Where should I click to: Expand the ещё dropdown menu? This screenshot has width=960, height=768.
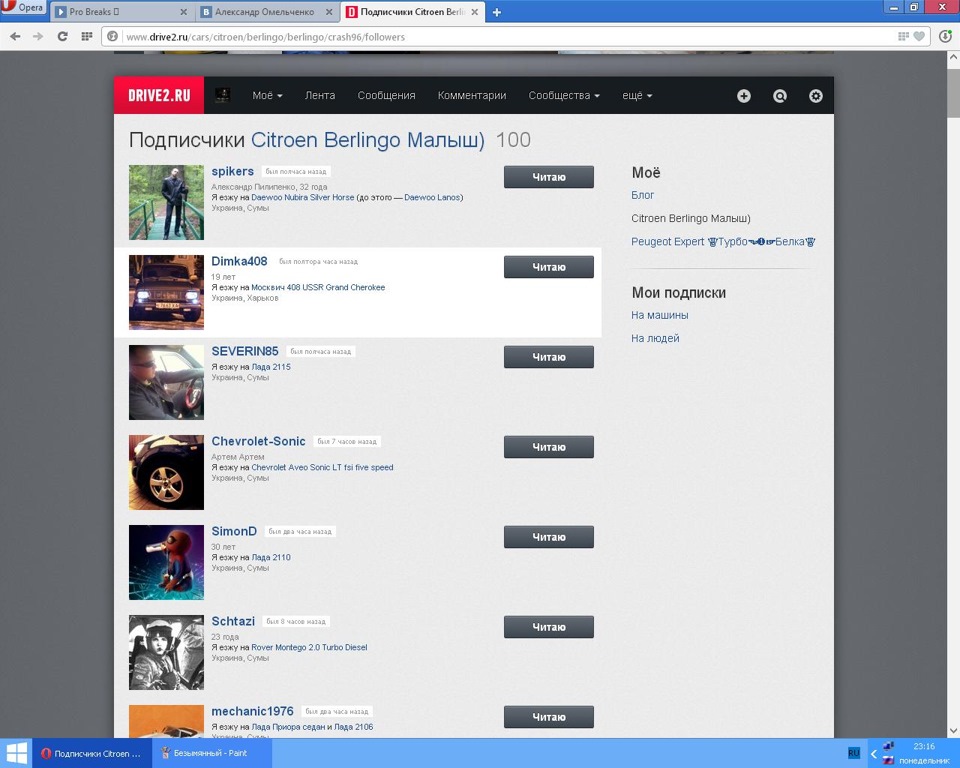pos(637,96)
